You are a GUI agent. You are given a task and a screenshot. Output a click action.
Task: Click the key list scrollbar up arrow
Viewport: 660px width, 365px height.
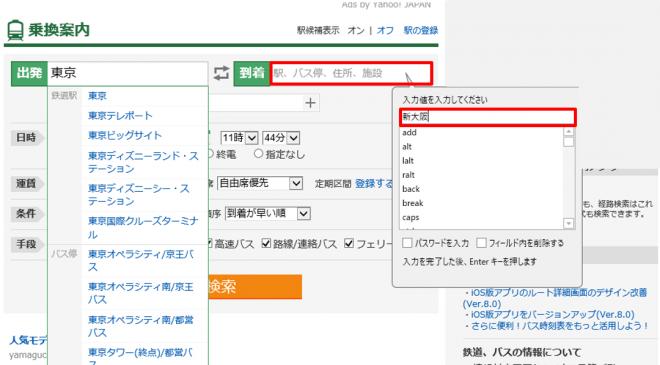569,131
